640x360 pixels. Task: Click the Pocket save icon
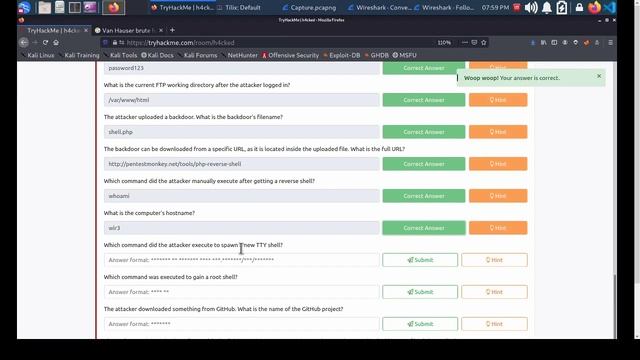(x=474, y=42)
